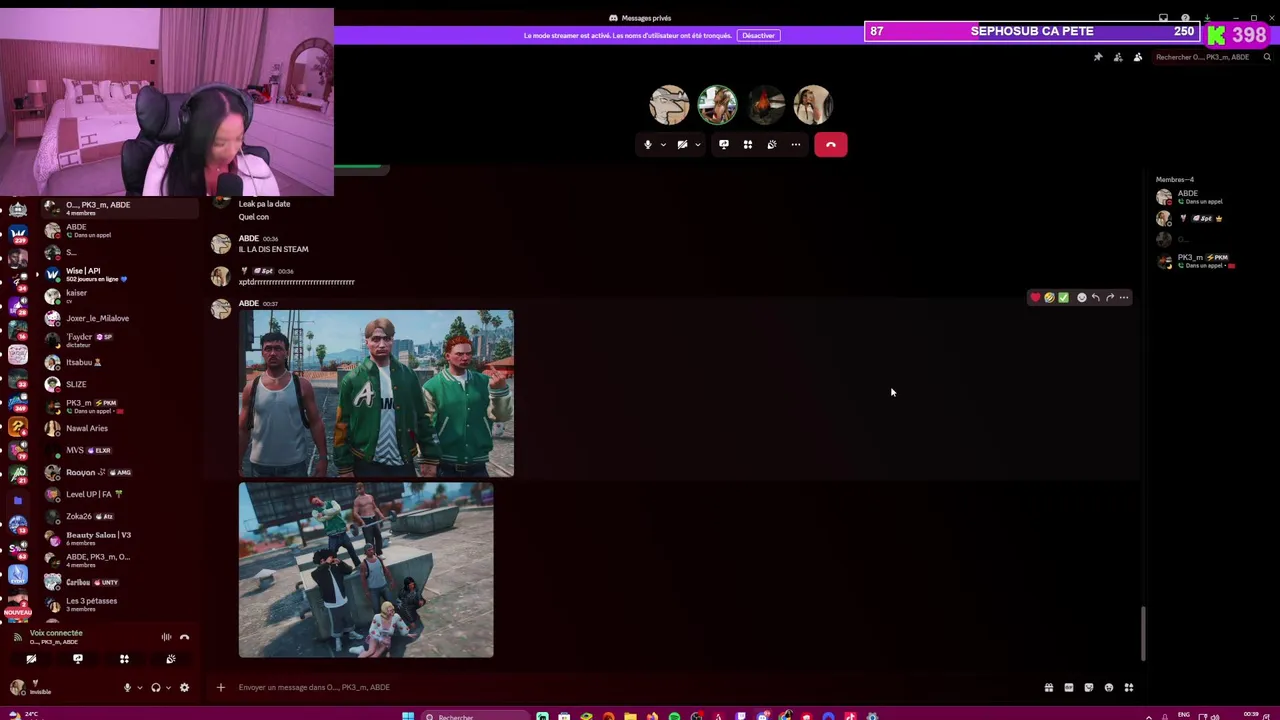This screenshot has height=720, width=1280.
Task: Open first GTA screenshot with three men
Action: click(376, 393)
